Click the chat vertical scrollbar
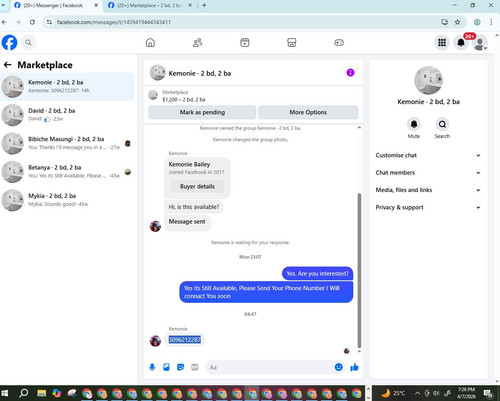This screenshot has height=401, width=500. (359, 270)
